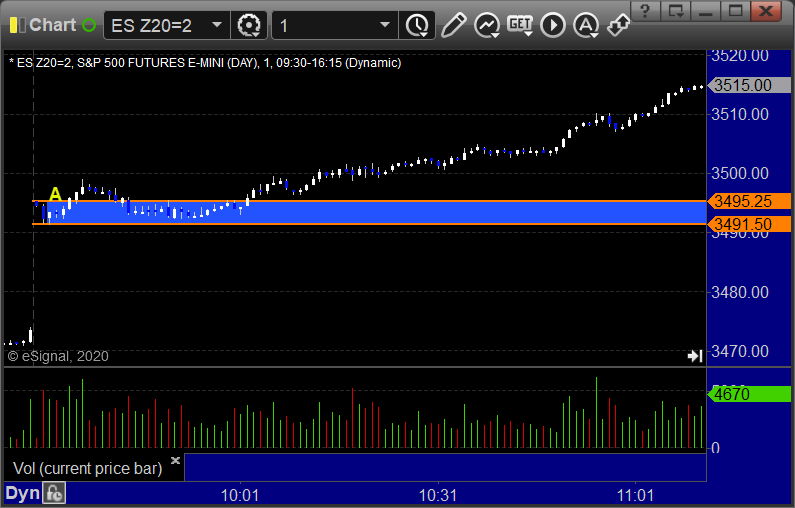Select the drawing pencil tool
The height and width of the screenshot is (508, 795).
click(x=453, y=25)
